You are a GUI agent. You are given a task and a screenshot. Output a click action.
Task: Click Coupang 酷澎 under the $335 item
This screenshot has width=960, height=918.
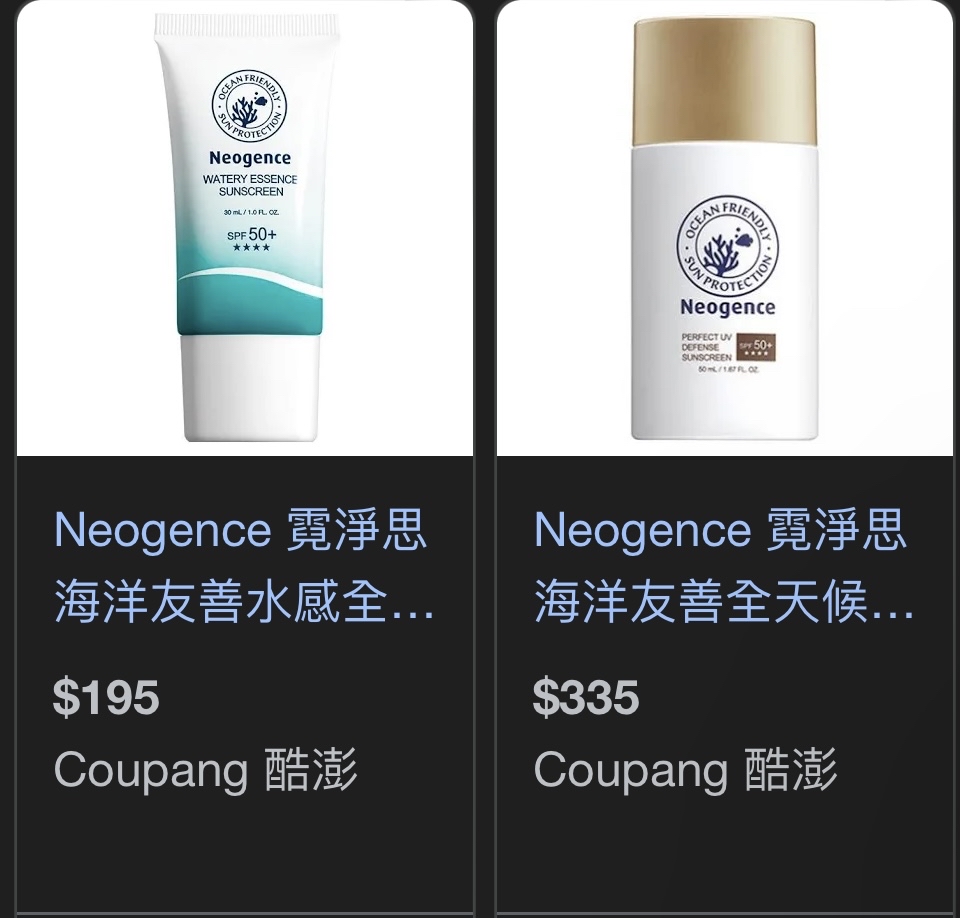click(685, 770)
